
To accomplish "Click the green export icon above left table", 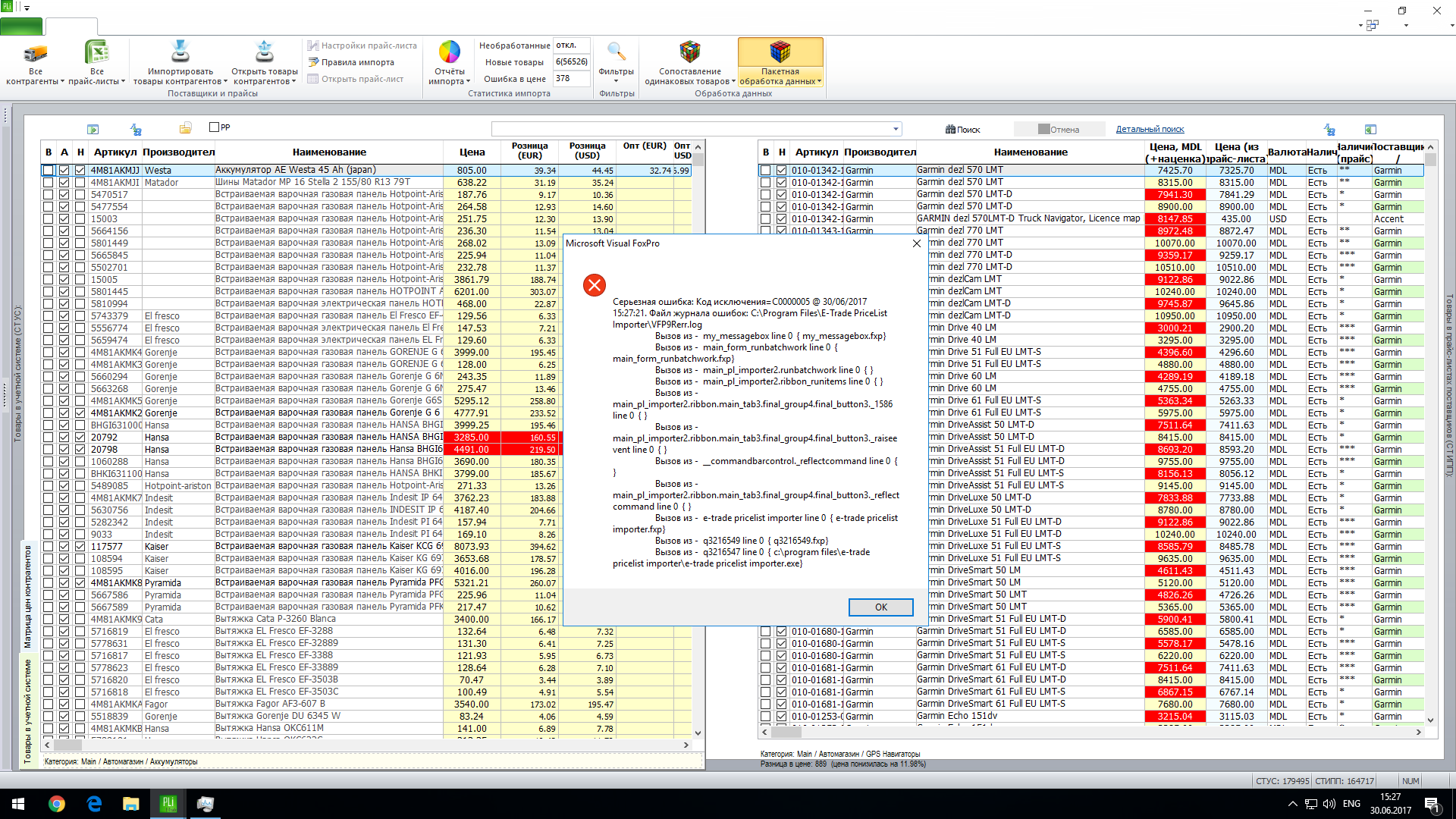I will (x=93, y=130).
